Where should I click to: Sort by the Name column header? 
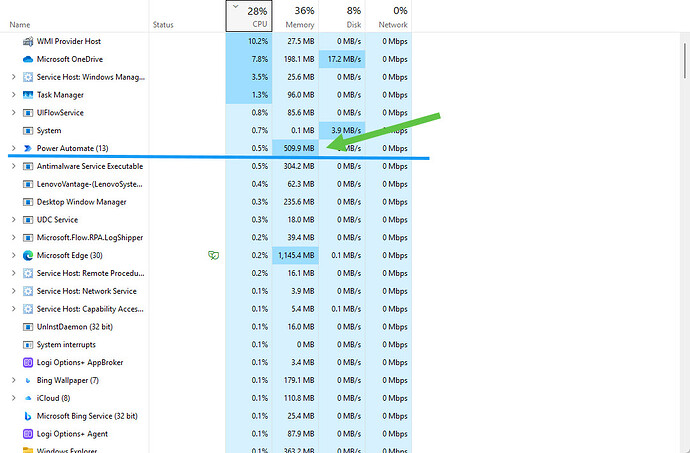(74, 16)
